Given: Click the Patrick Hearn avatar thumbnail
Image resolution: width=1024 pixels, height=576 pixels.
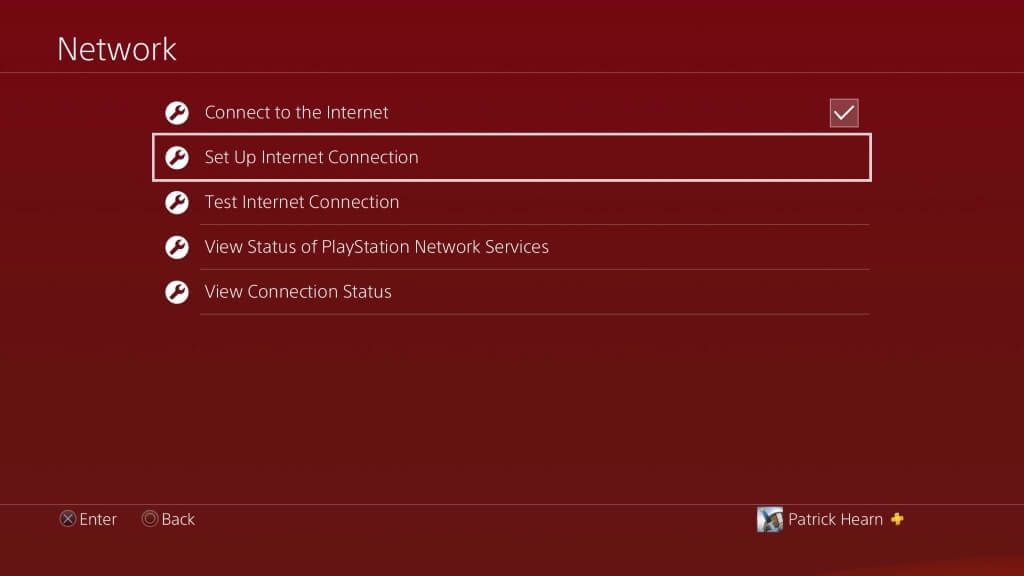Looking at the screenshot, I should click(x=770, y=519).
